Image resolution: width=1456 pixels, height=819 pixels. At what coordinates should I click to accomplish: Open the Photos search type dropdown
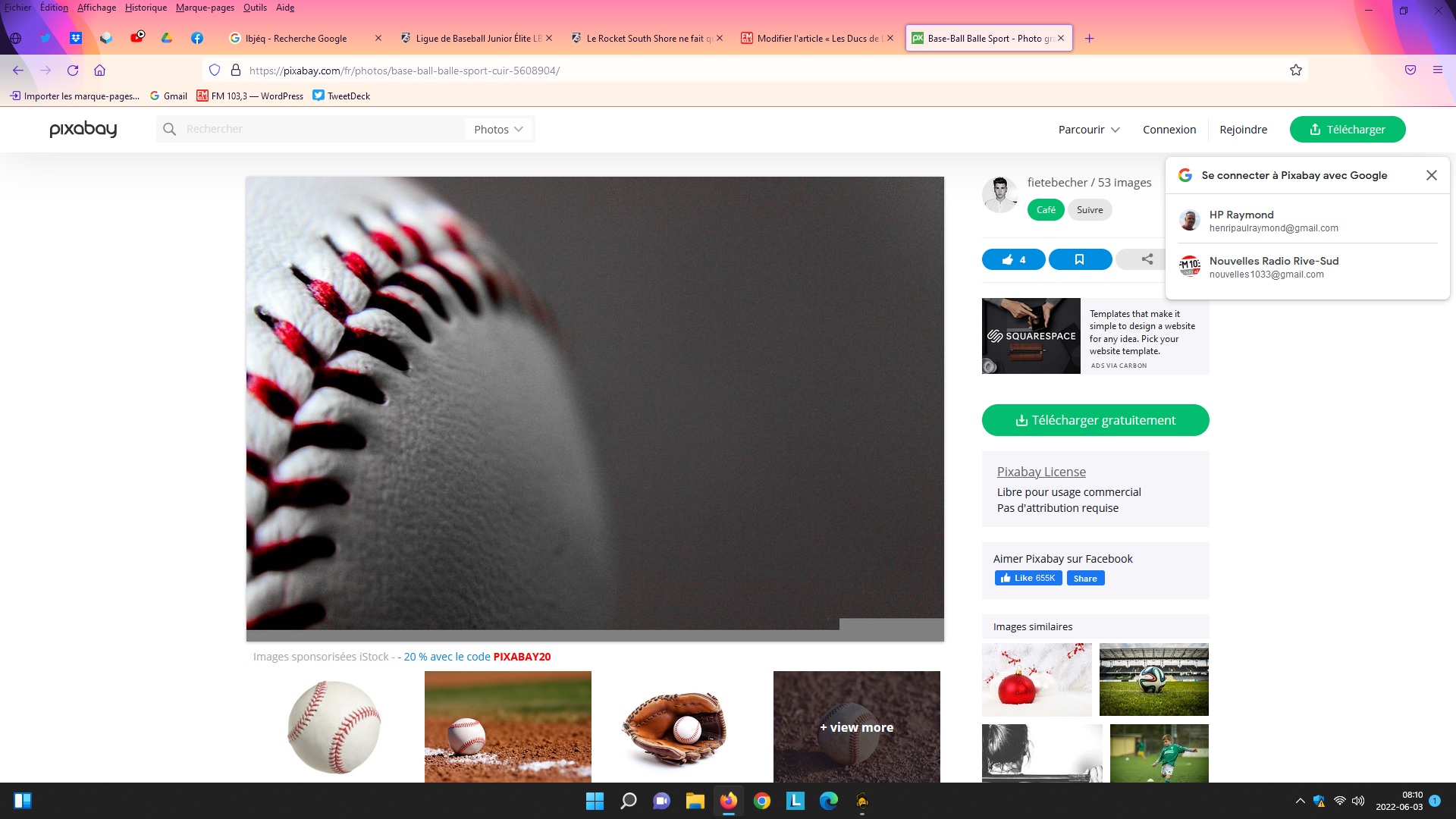tap(498, 130)
